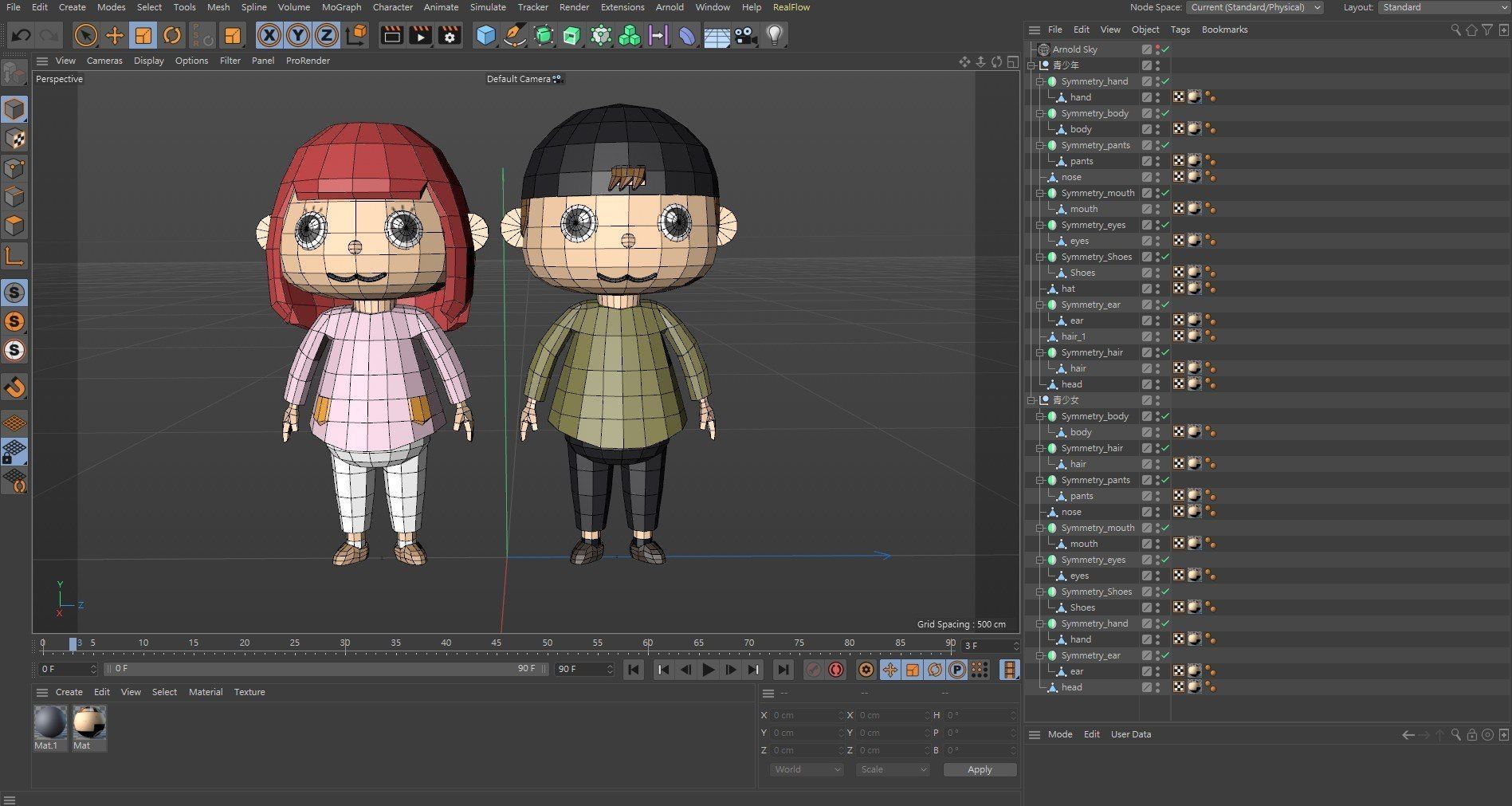Image resolution: width=1512 pixels, height=806 pixels.
Task: Open the RealFlow menu
Action: click(x=791, y=7)
